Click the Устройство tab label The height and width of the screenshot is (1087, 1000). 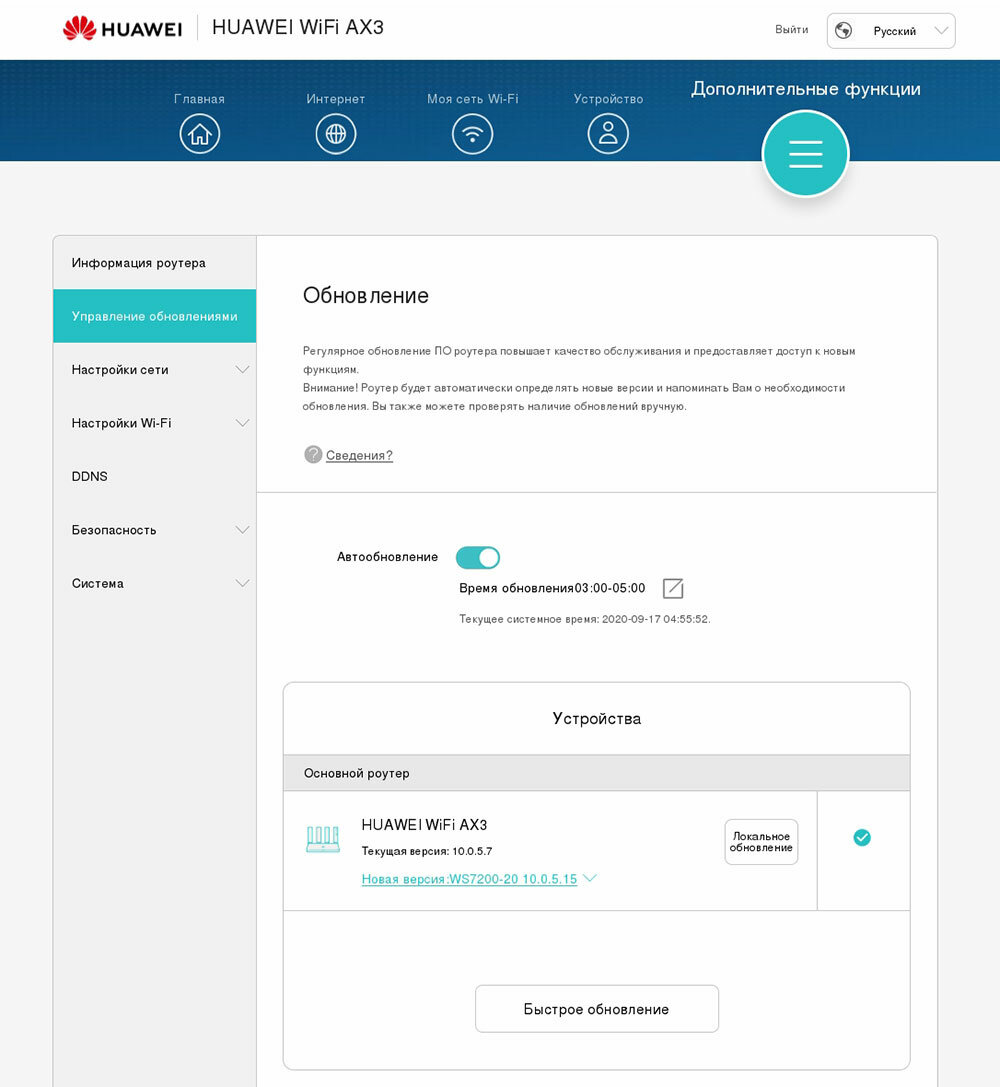(x=608, y=98)
